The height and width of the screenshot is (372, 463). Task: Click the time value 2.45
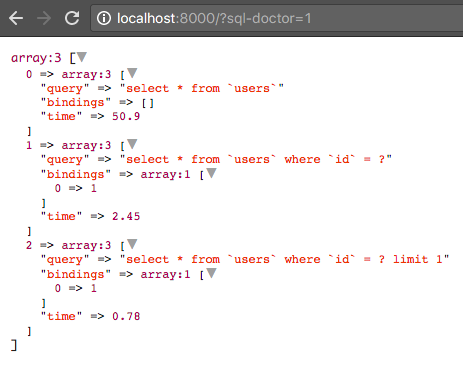point(126,216)
